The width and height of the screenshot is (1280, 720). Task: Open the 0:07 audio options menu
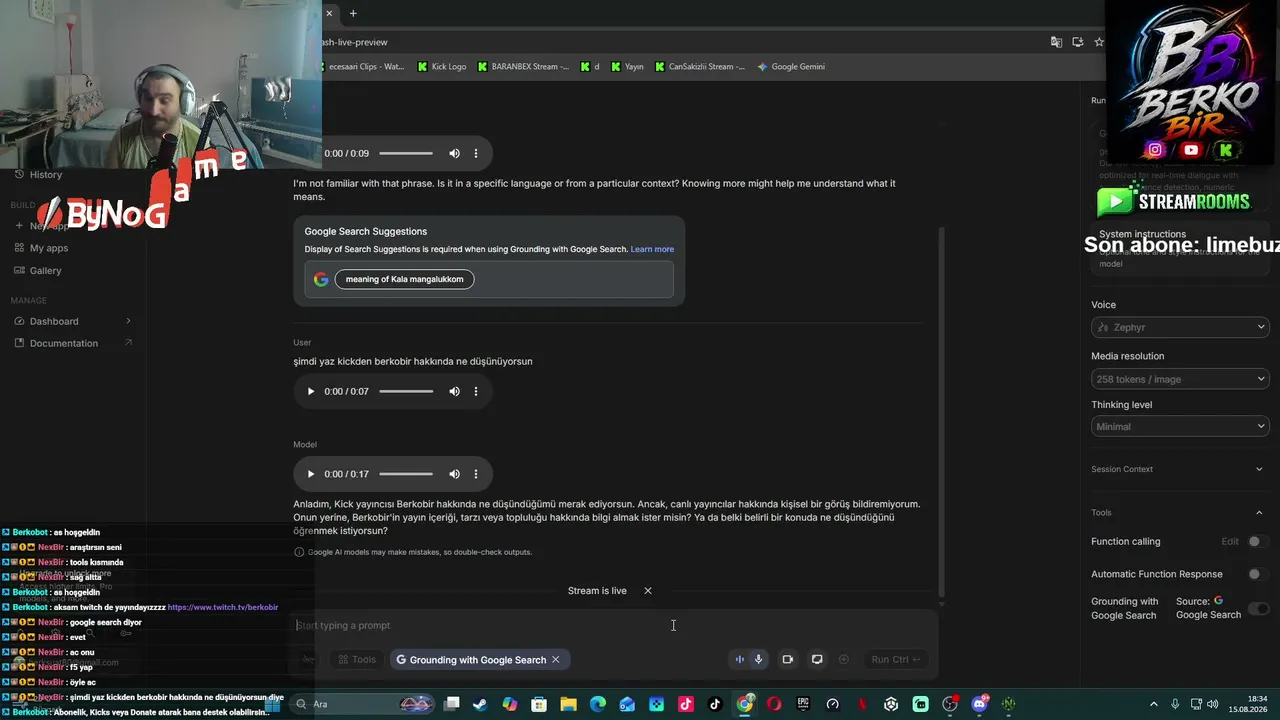pos(476,391)
